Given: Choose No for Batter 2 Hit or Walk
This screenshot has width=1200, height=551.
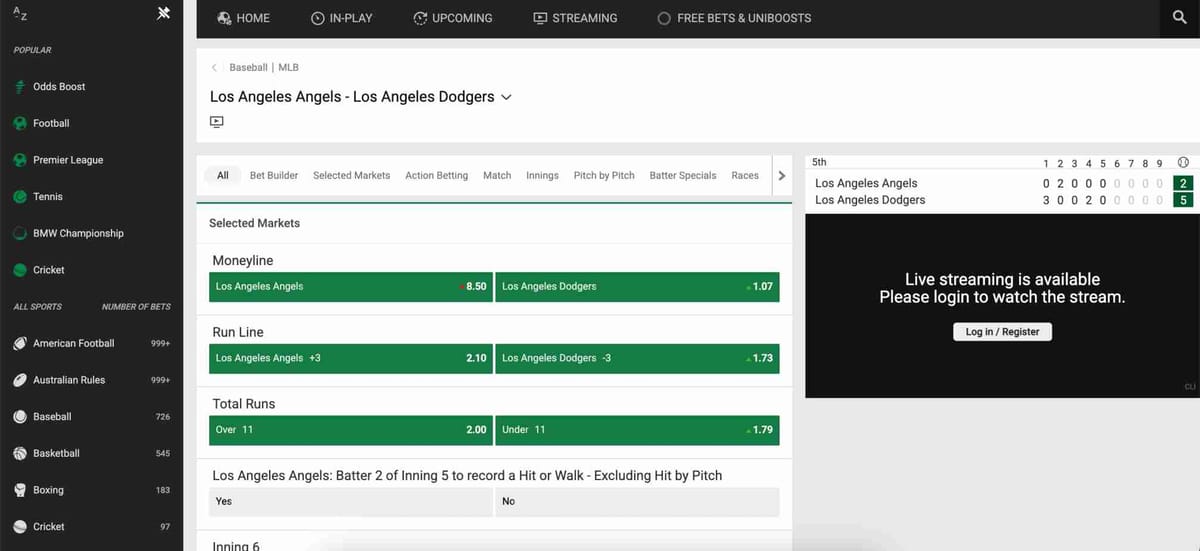Looking at the screenshot, I should click(x=637, y=502).
